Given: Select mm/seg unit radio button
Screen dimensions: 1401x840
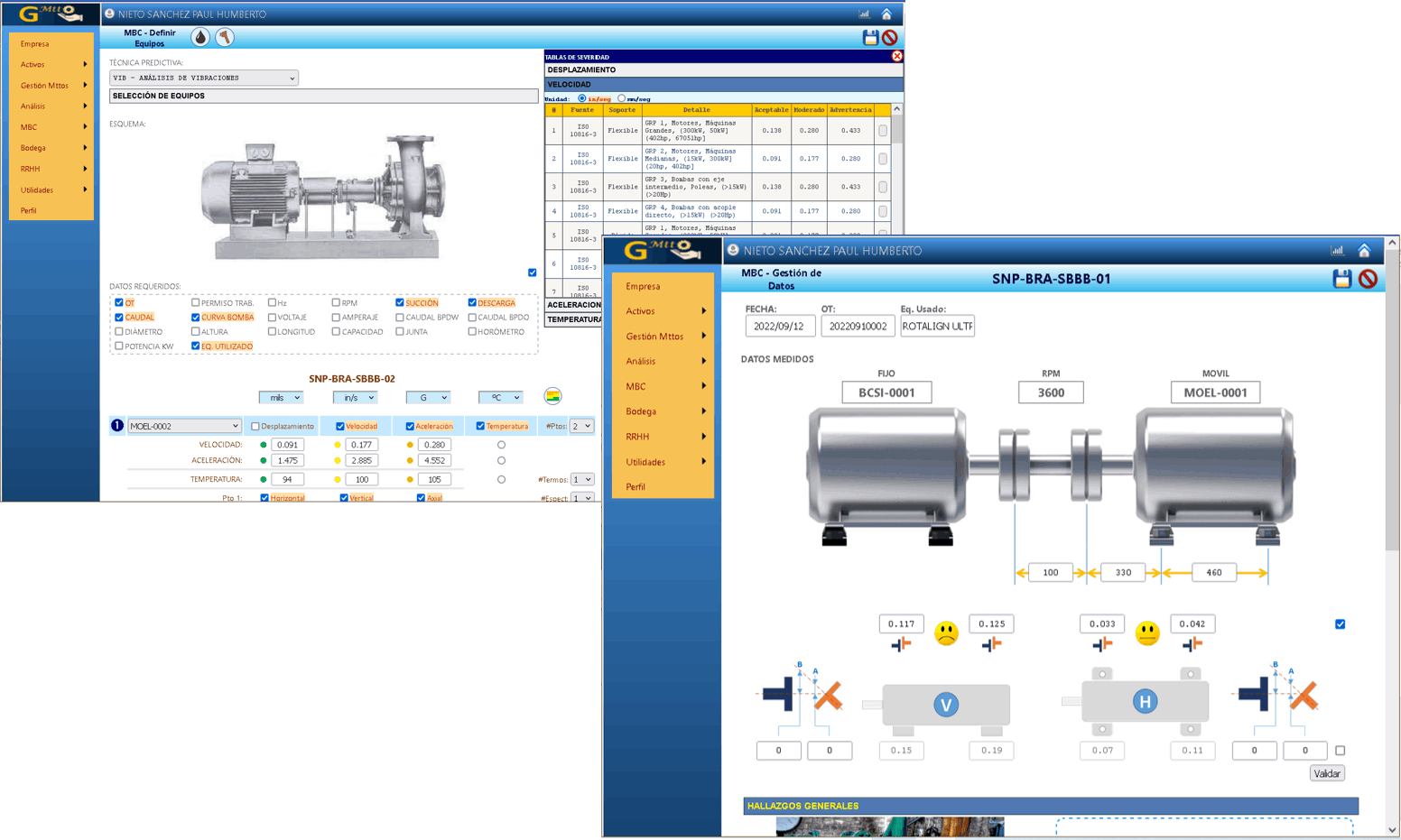Looking at the screenshot, I should [x=622, y=98].
